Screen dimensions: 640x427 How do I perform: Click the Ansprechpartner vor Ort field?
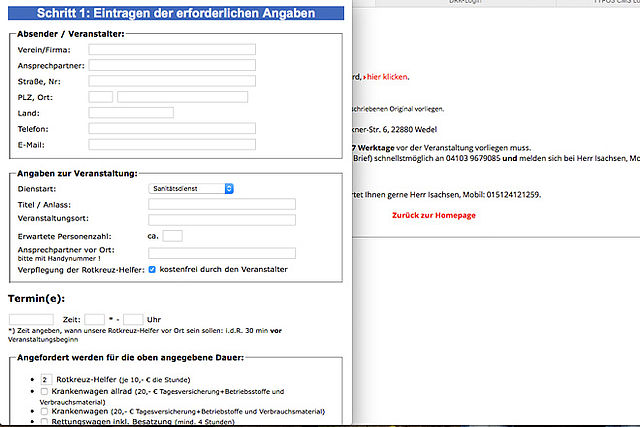[x=222, y=253]
